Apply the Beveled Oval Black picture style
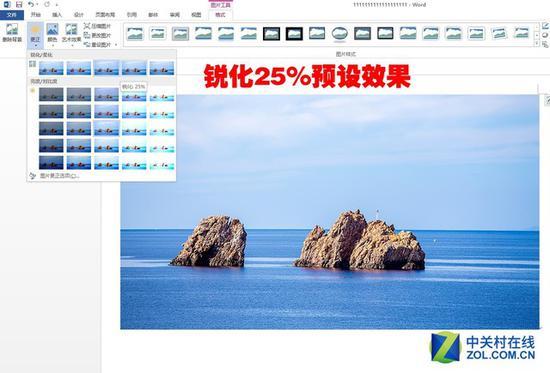Viewport: 550px width, 373px height. point(340,34)
